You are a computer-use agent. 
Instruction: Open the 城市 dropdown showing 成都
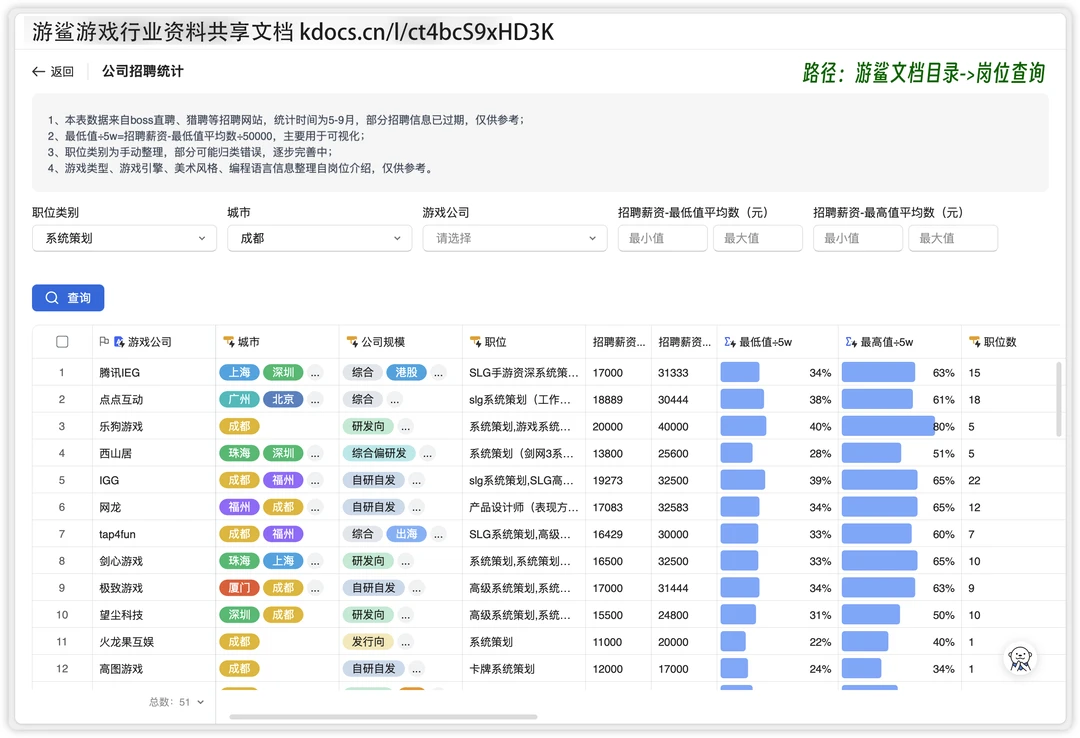pyautogui.click(x=319, y=238)
